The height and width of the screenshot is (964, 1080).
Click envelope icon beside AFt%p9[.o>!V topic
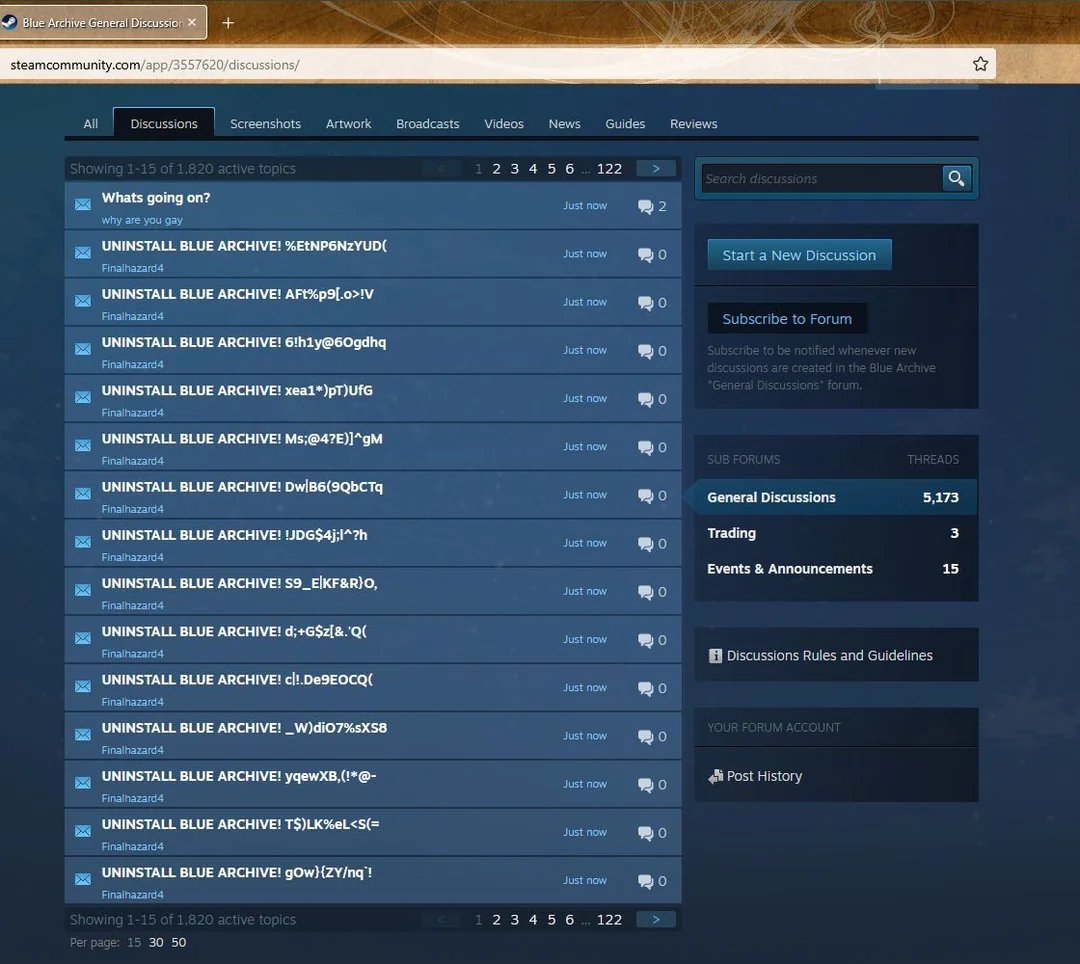83,301
